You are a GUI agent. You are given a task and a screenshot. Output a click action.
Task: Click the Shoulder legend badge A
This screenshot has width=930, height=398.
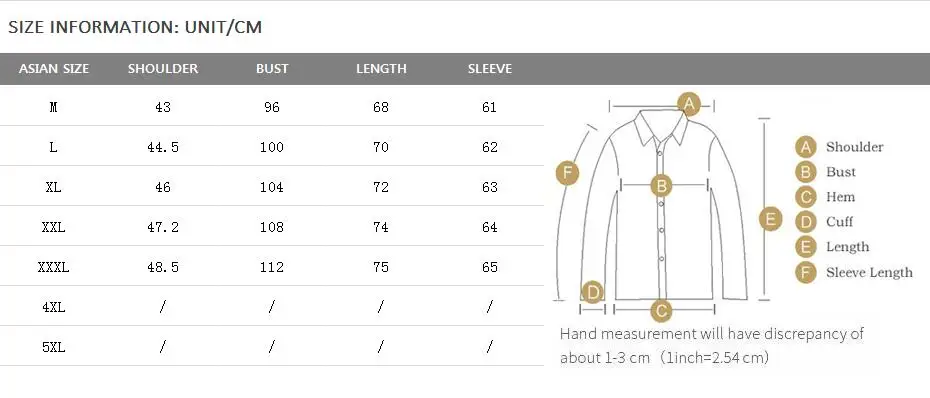805,147
